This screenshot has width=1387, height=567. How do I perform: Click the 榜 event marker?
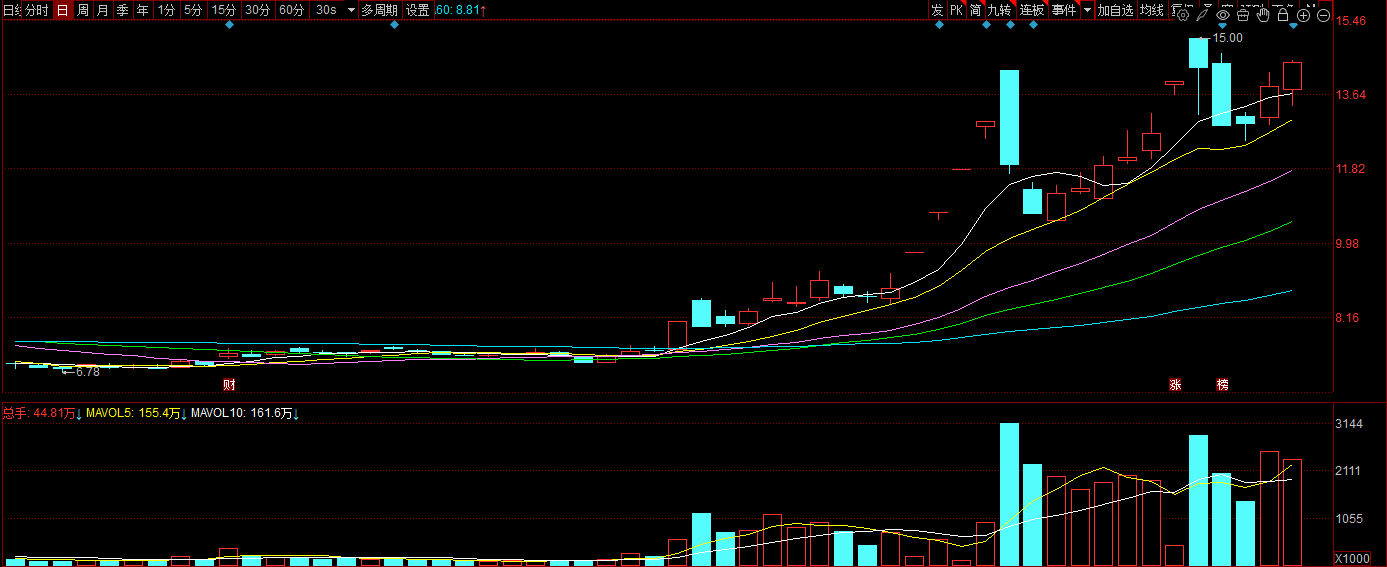coord(1222,385)
